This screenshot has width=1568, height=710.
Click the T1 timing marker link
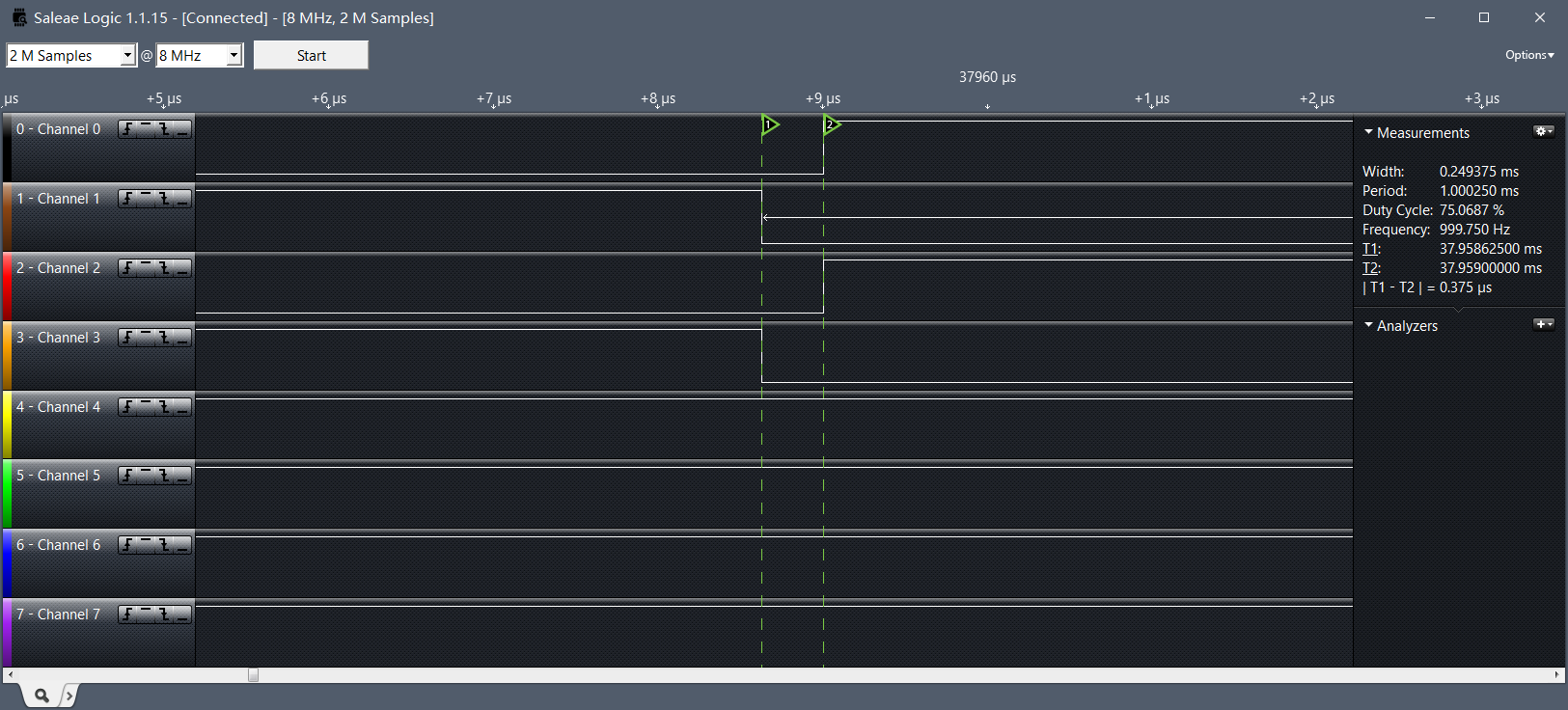point(1371,249)
